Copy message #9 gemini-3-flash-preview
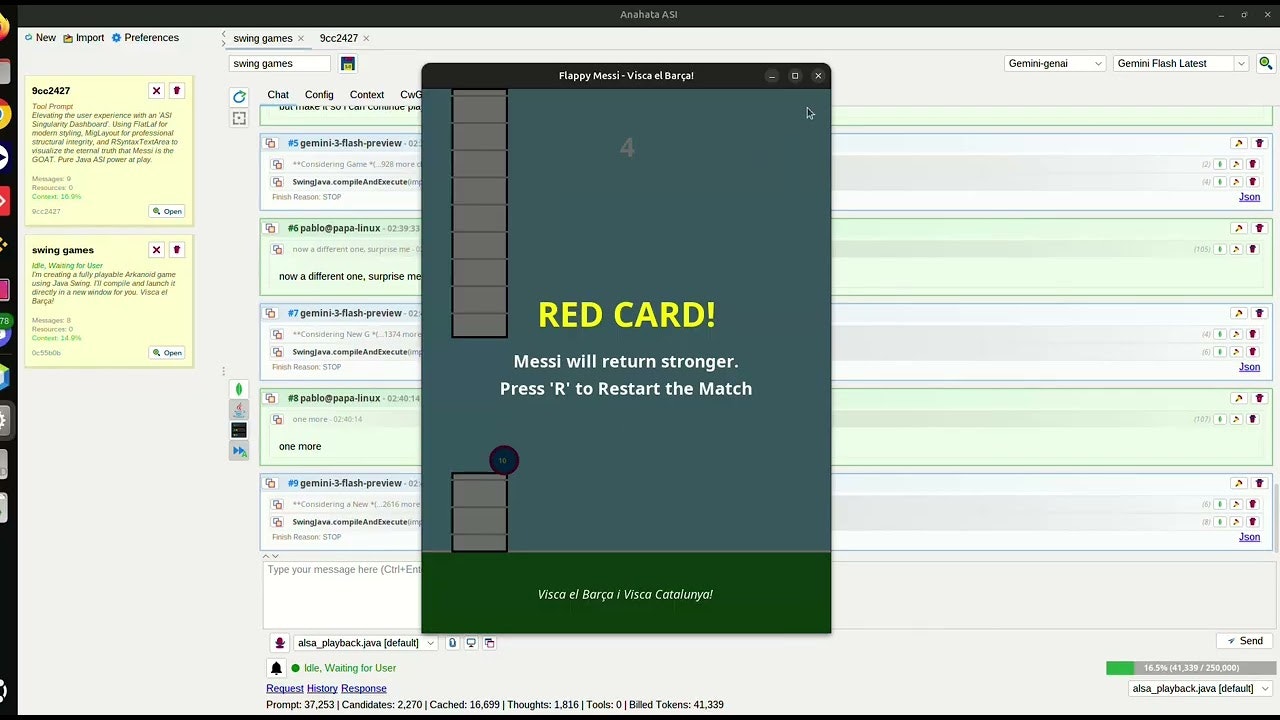The height and width of the screenshot is (720, 1280). (x=271, y=483)
